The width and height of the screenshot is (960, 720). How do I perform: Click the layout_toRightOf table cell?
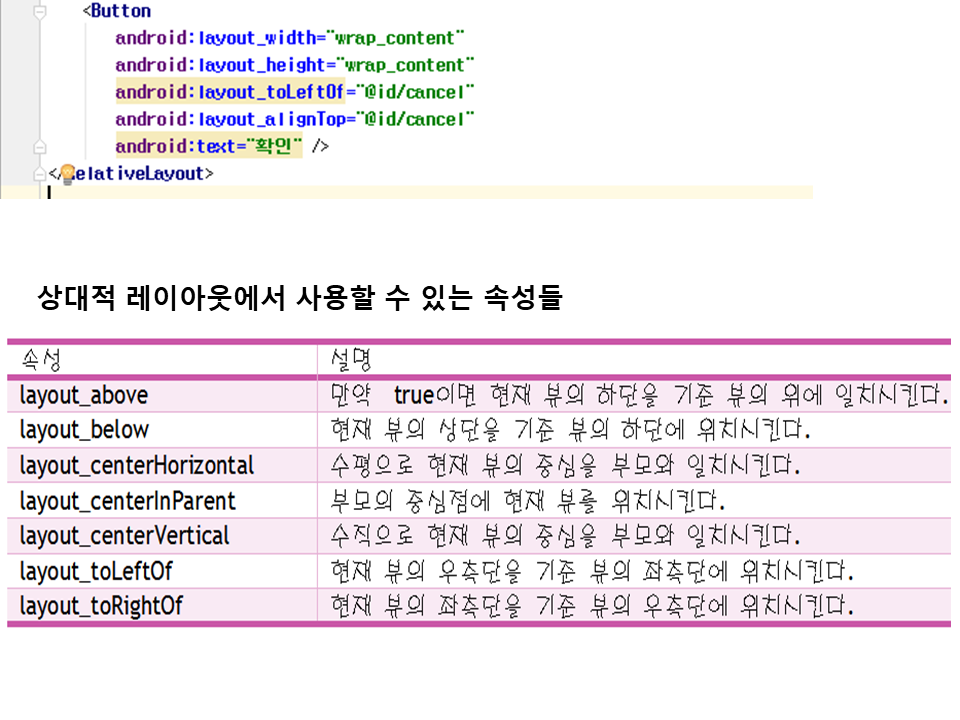pyautogui.click(x=100, y=606)
